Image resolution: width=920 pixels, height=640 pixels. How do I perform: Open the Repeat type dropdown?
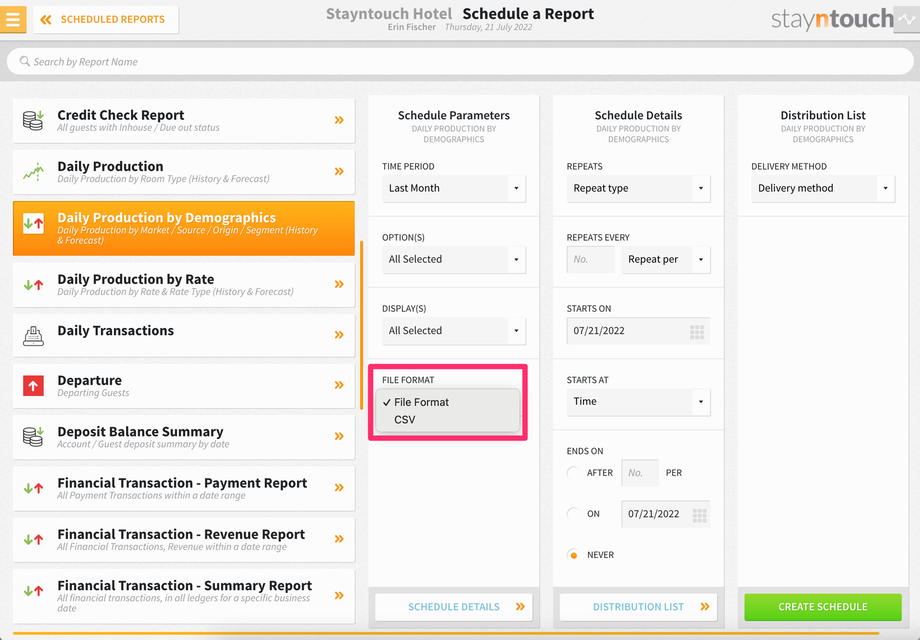click(x=638, y=188)
